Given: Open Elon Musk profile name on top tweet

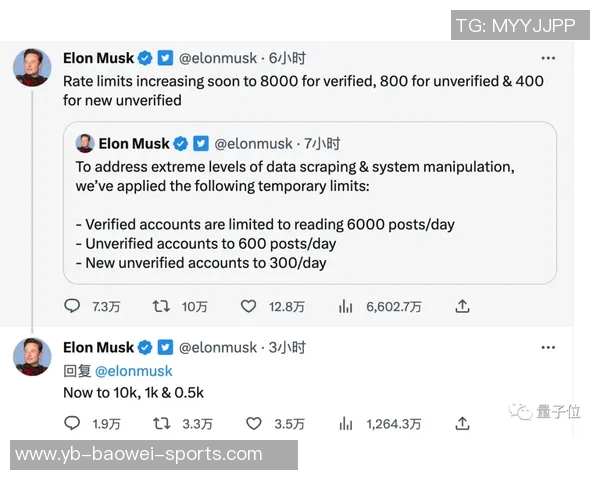Looking at the screenshot, I should (x=98, y=59).
